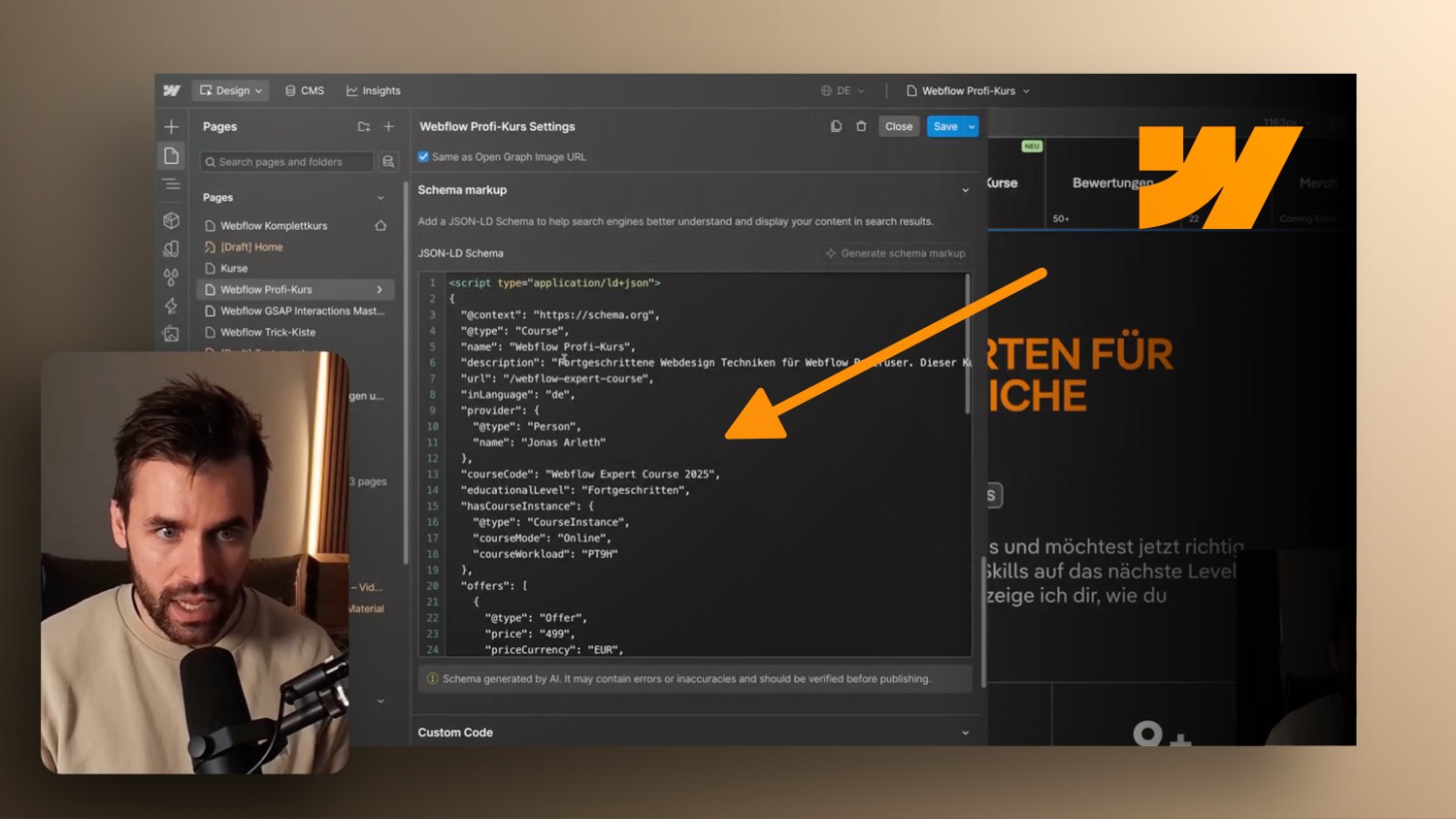Click the JSON-LD schema code line with "@type": "Course"
Viewport: 1456px width, 819px height.
coord(514,331)
